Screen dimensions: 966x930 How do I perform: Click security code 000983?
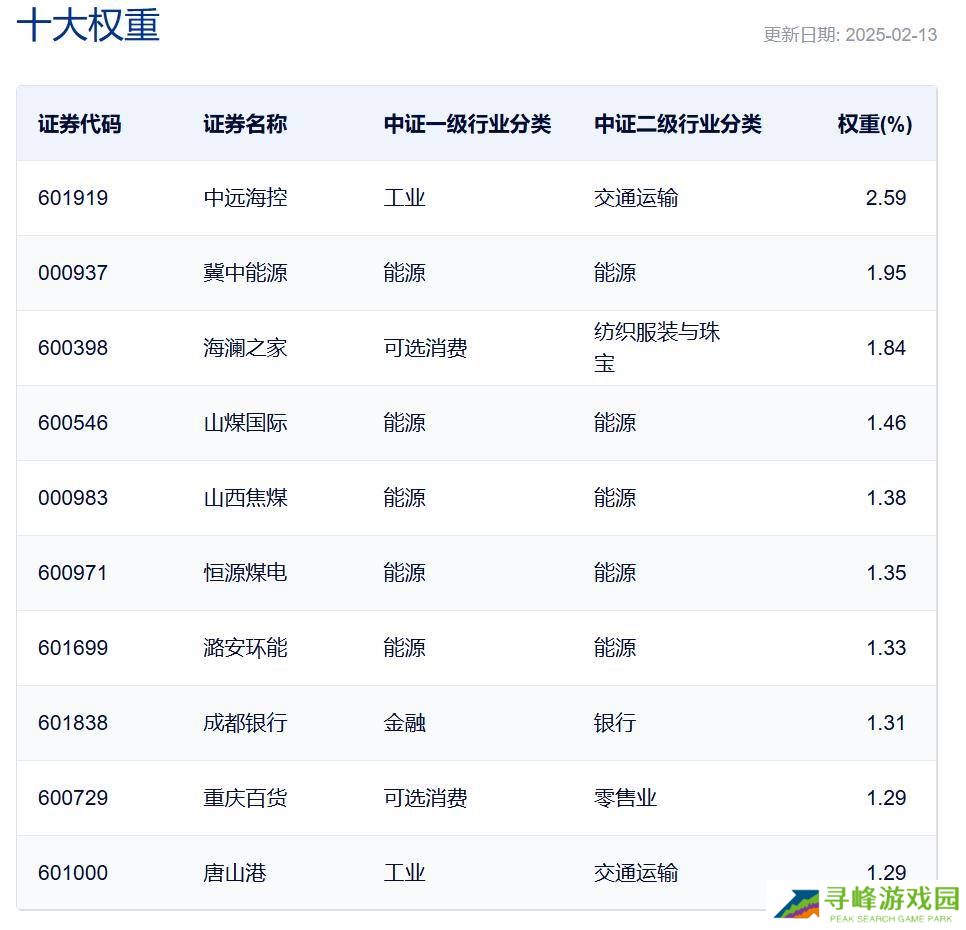tap(73, 498)
